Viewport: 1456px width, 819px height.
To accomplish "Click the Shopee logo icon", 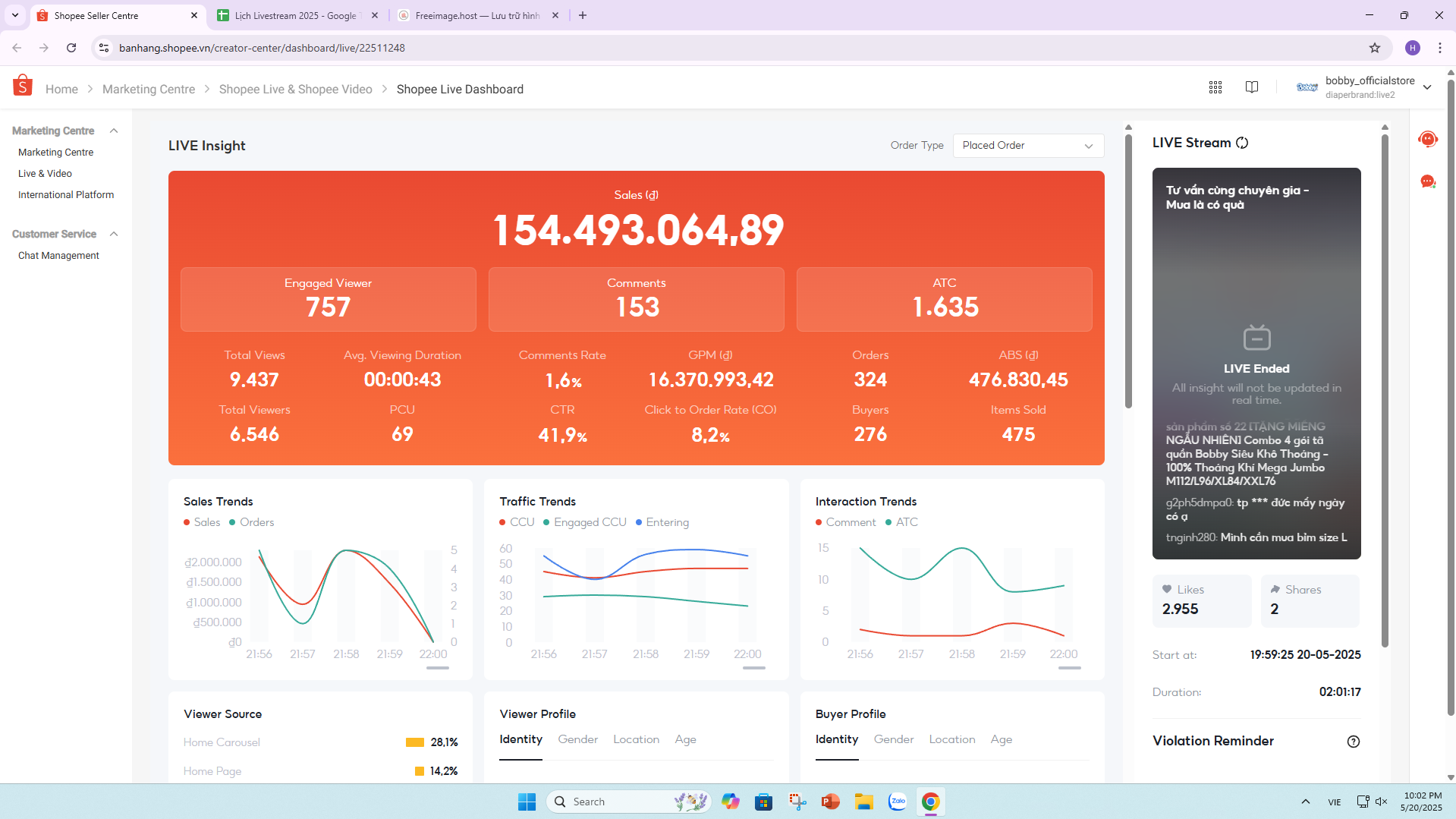I will [x=23, y=86].
